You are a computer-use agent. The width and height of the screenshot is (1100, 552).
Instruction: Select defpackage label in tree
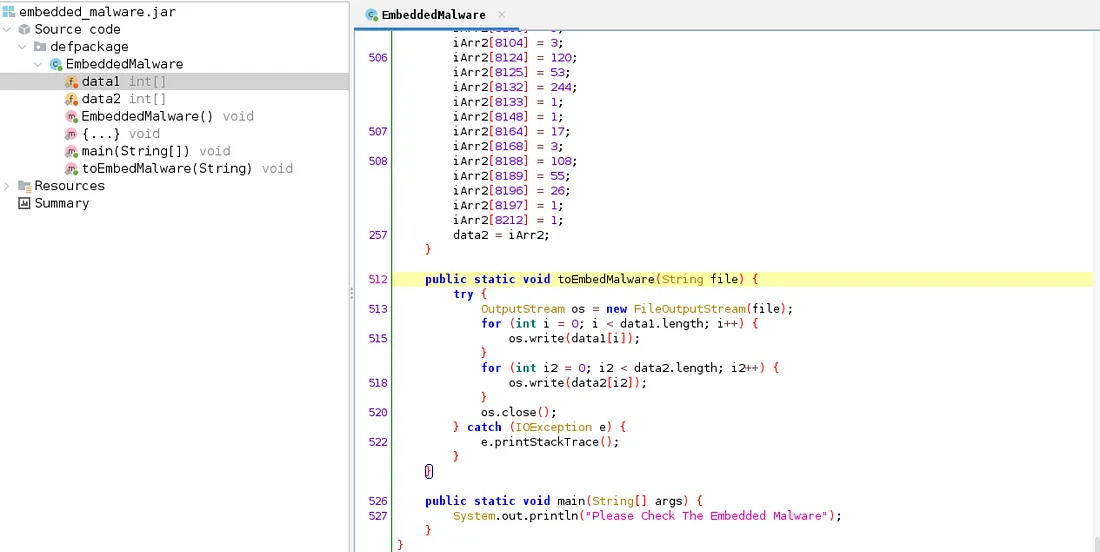(x=89, y=47)
